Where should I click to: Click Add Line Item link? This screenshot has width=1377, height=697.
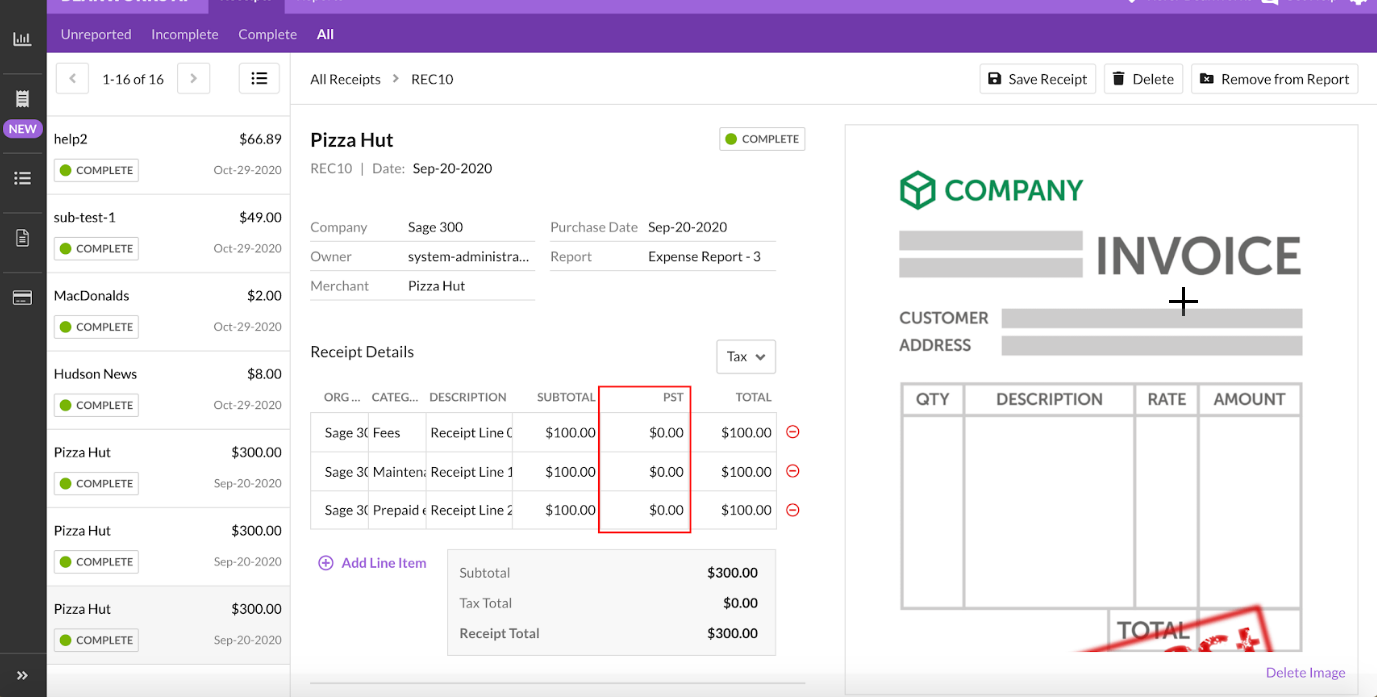point(372,563)
